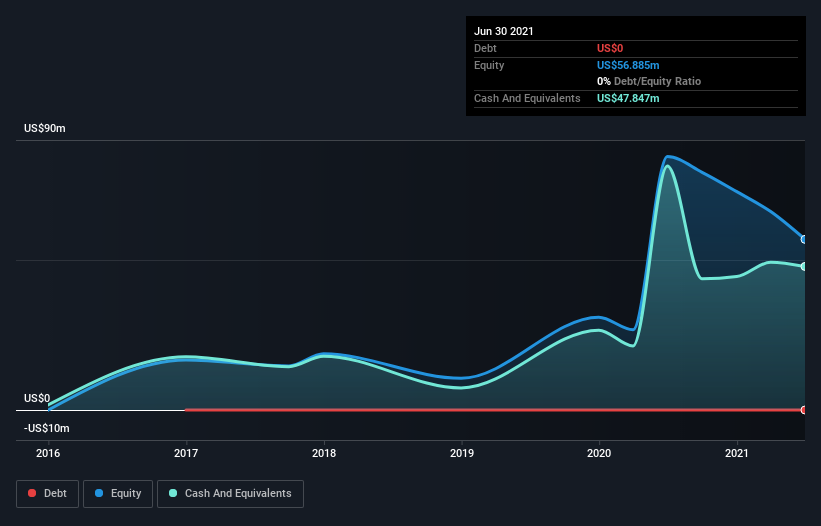Click the red US$0 debt value in tooltip

pos(610,48)
